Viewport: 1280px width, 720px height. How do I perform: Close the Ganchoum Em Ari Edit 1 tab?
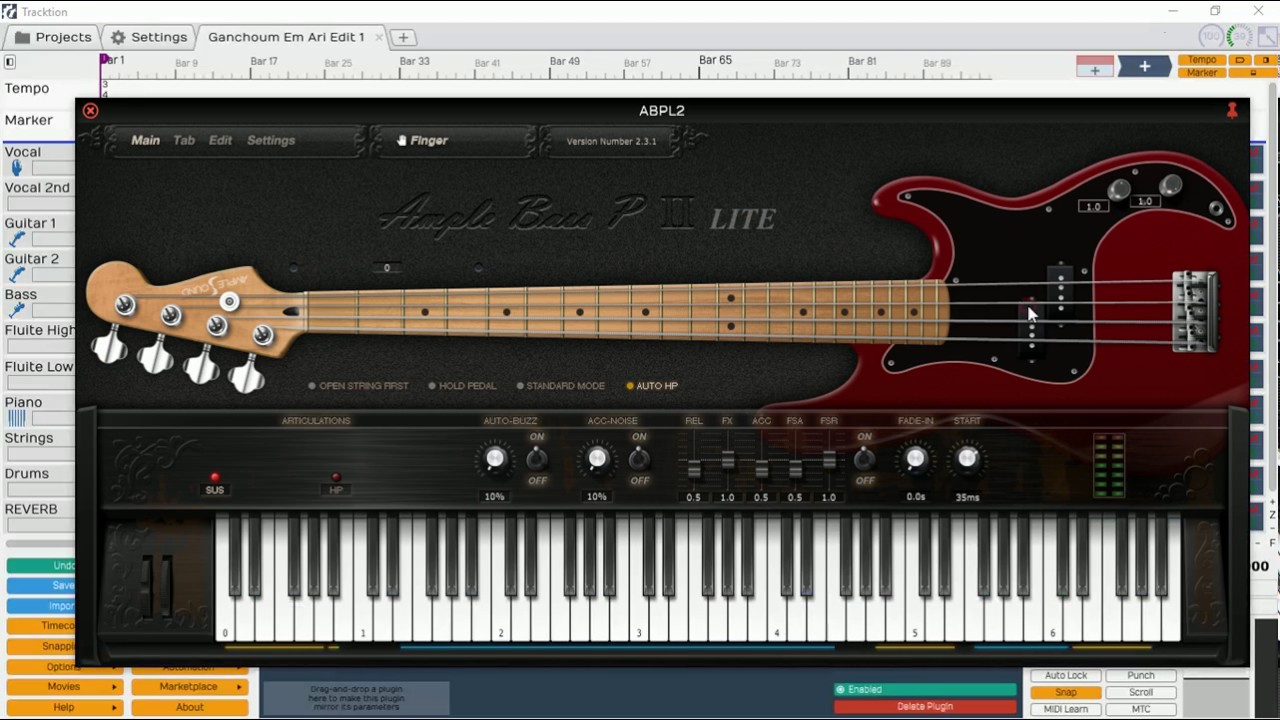click(x=379, y=38)
